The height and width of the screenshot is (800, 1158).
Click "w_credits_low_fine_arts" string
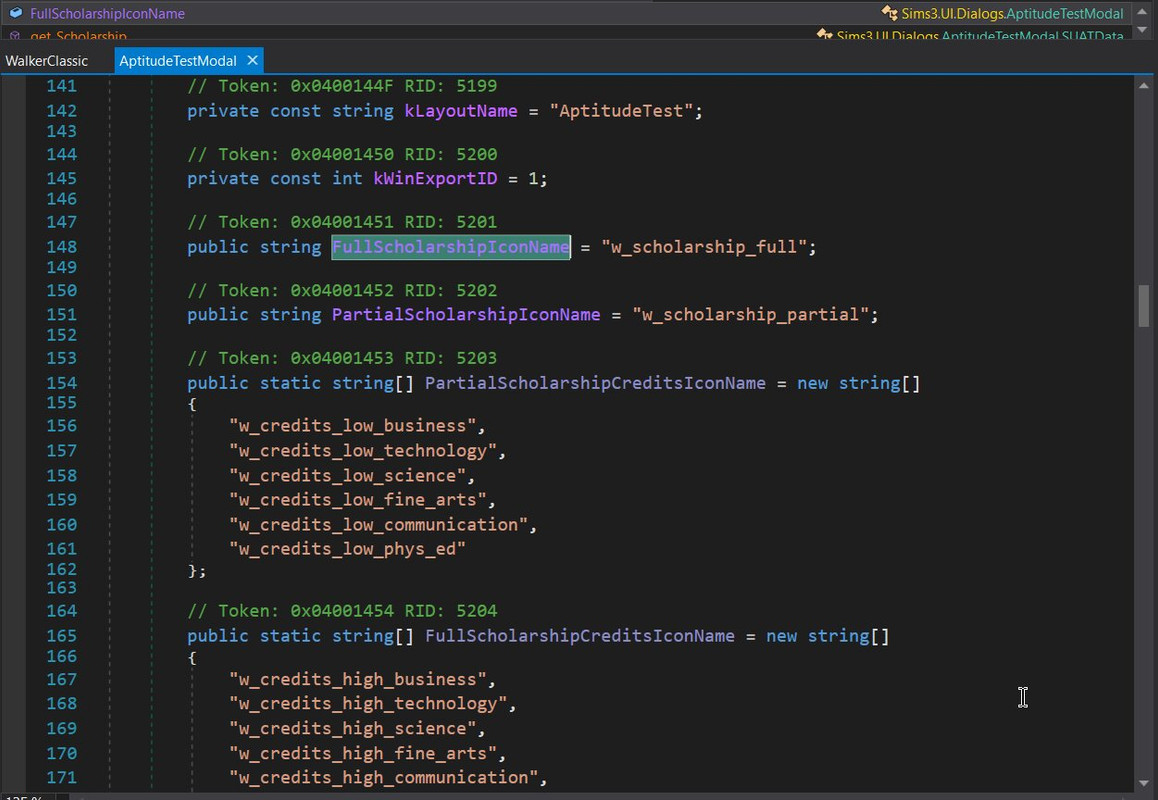tap(357, 500)
